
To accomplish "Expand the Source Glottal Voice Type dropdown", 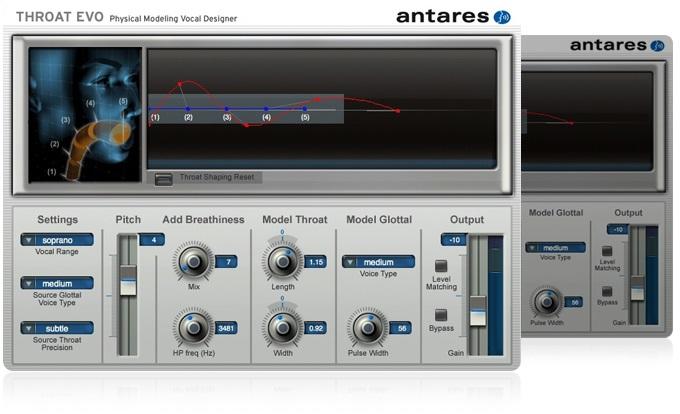I will coord(57,284).
